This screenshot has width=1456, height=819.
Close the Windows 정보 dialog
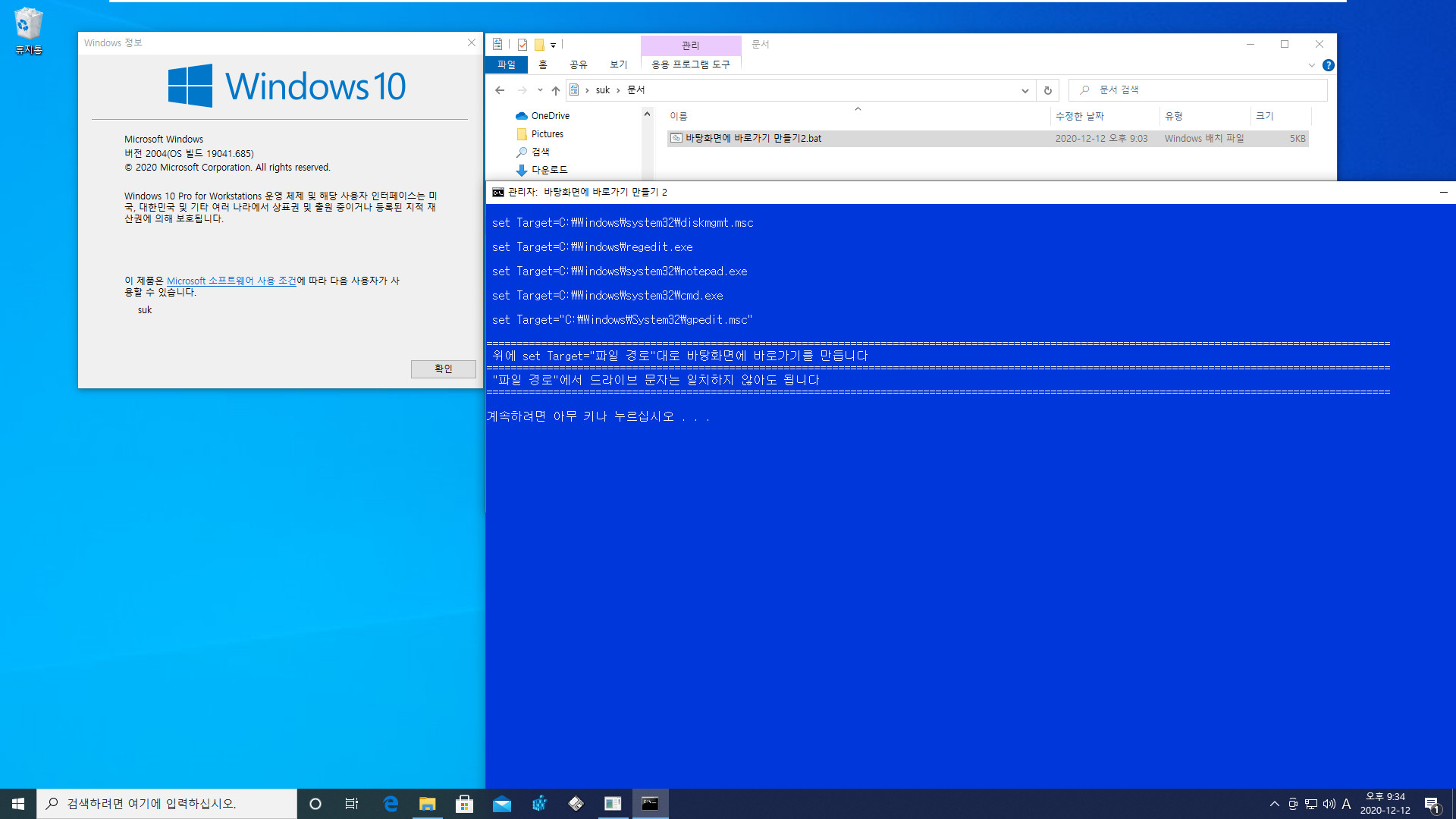pos(472,42)
